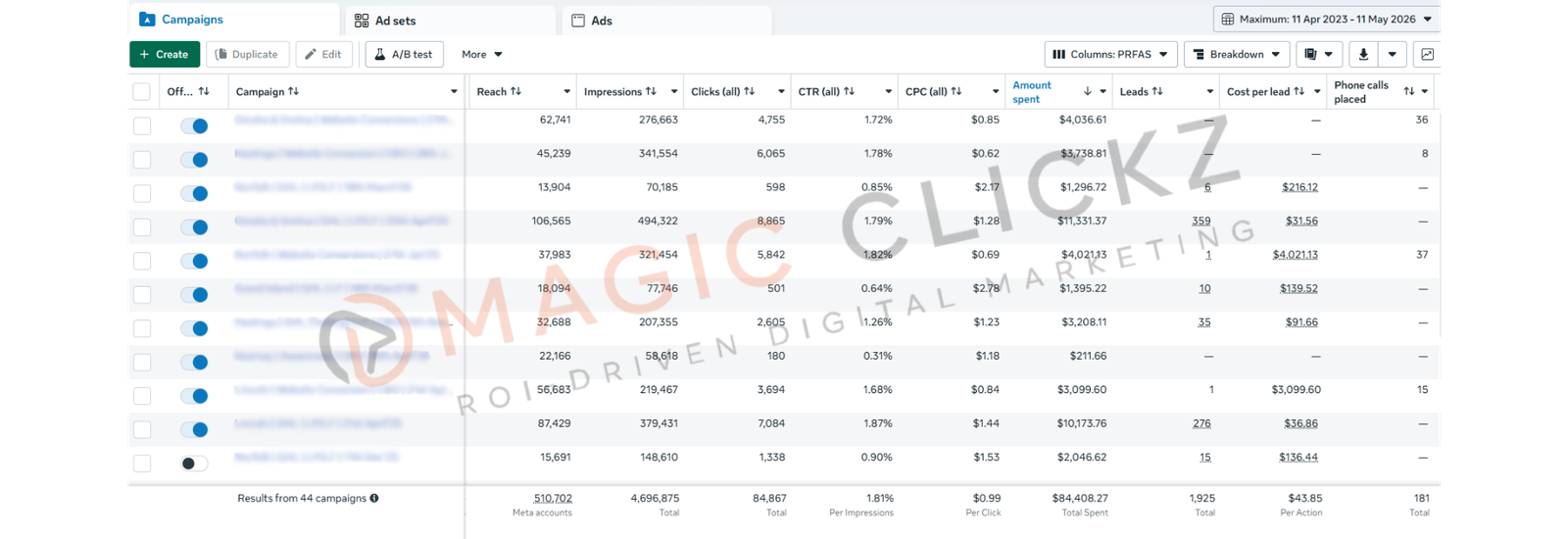Expand the export options arrow
The width and height of the screenshot is (1568, 539).
[x=1393, y=55]
